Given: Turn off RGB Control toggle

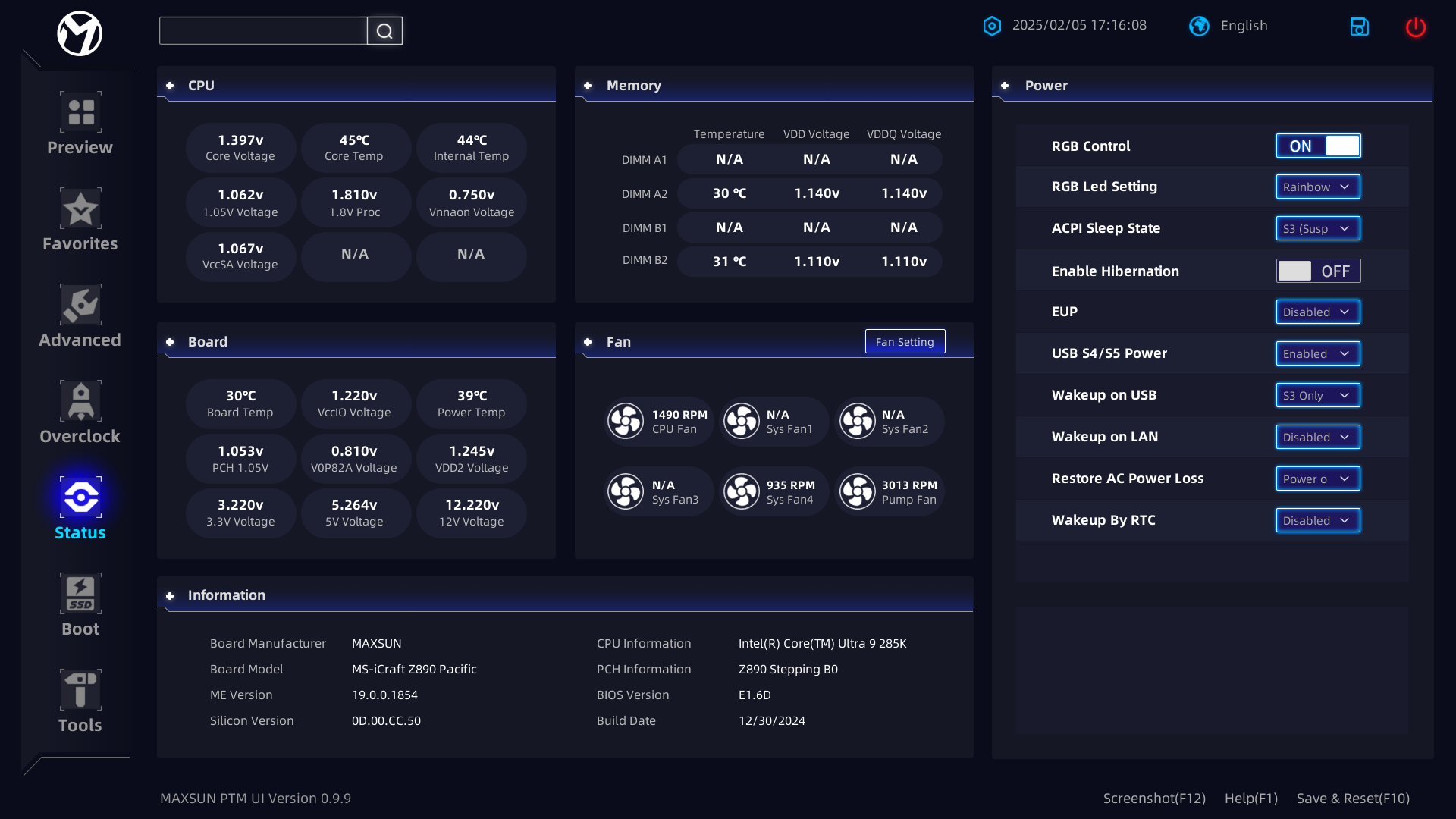Looking at the screenshot, I should click(1318, 146).
